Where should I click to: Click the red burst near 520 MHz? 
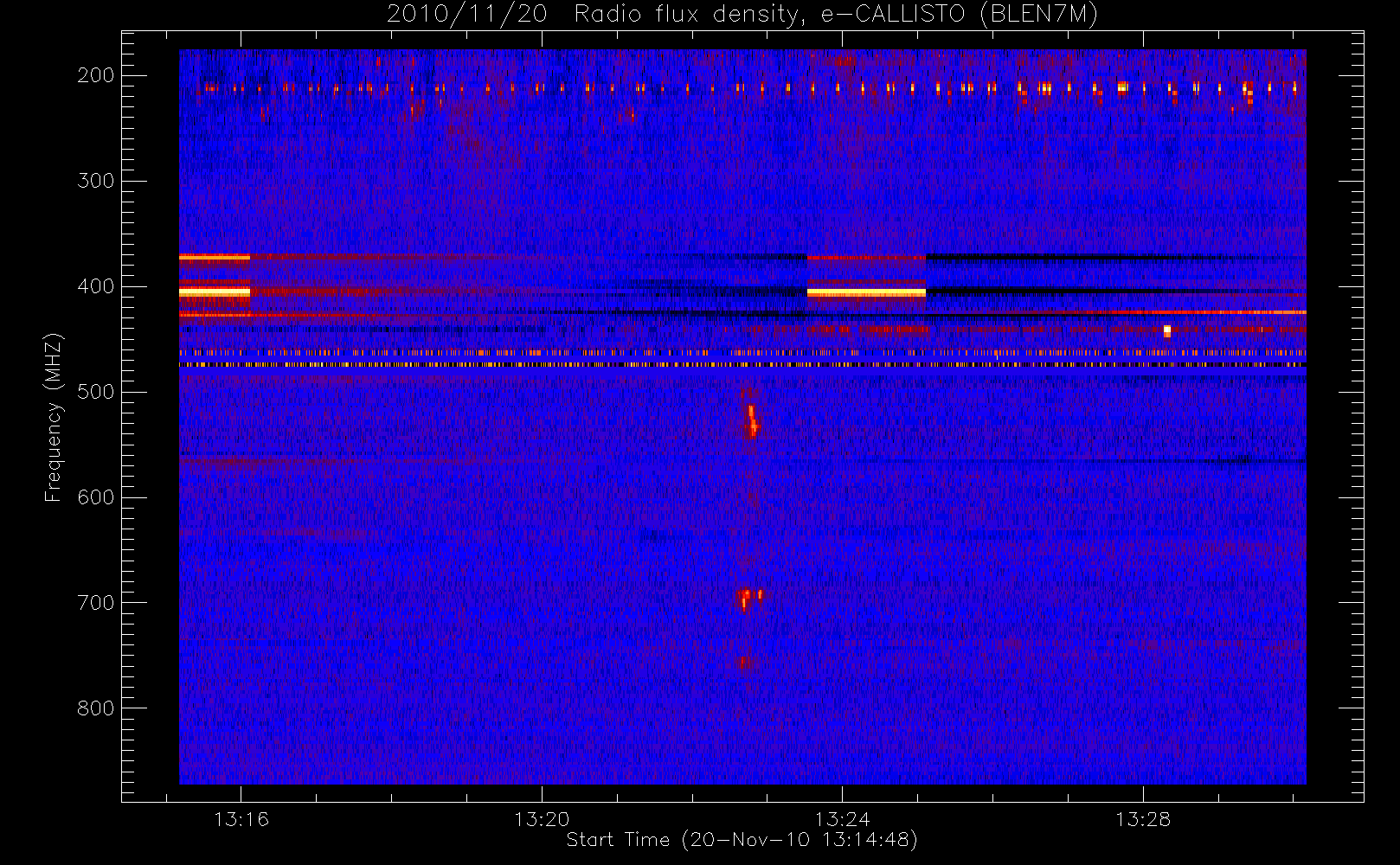coord(753,420)
